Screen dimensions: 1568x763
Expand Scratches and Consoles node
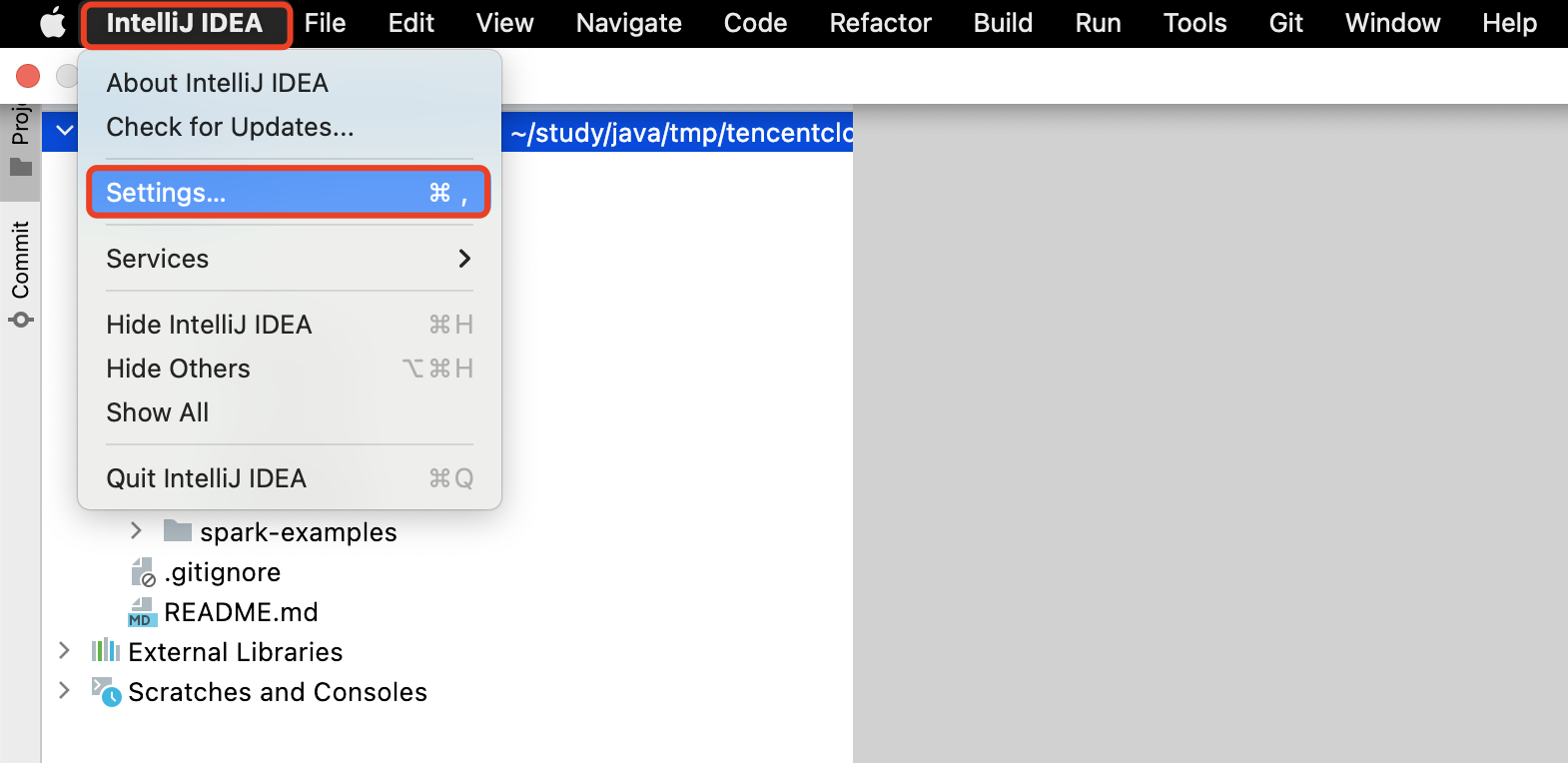[65, 691]
